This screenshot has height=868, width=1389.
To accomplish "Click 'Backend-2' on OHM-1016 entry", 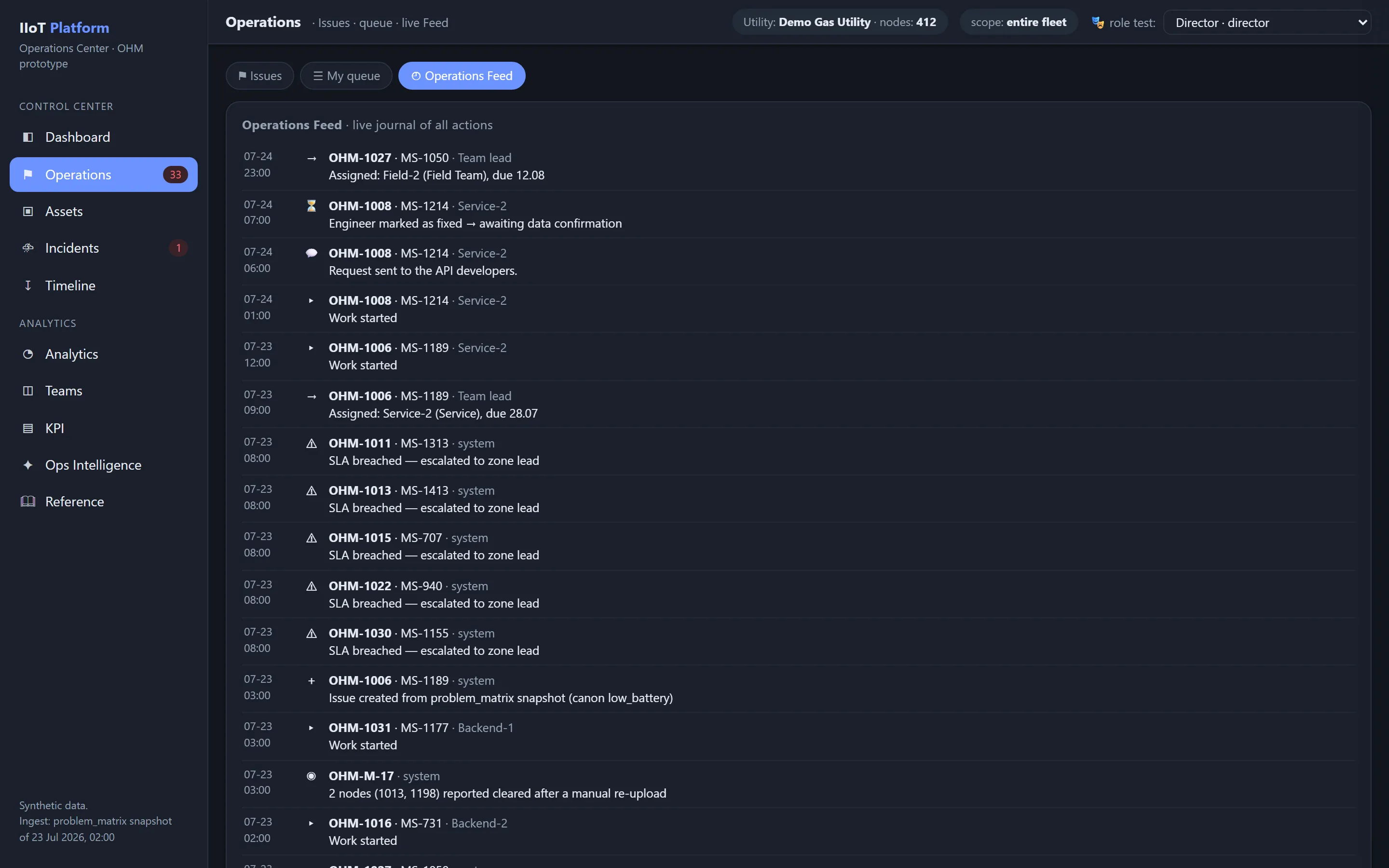I will coord(479,823).
